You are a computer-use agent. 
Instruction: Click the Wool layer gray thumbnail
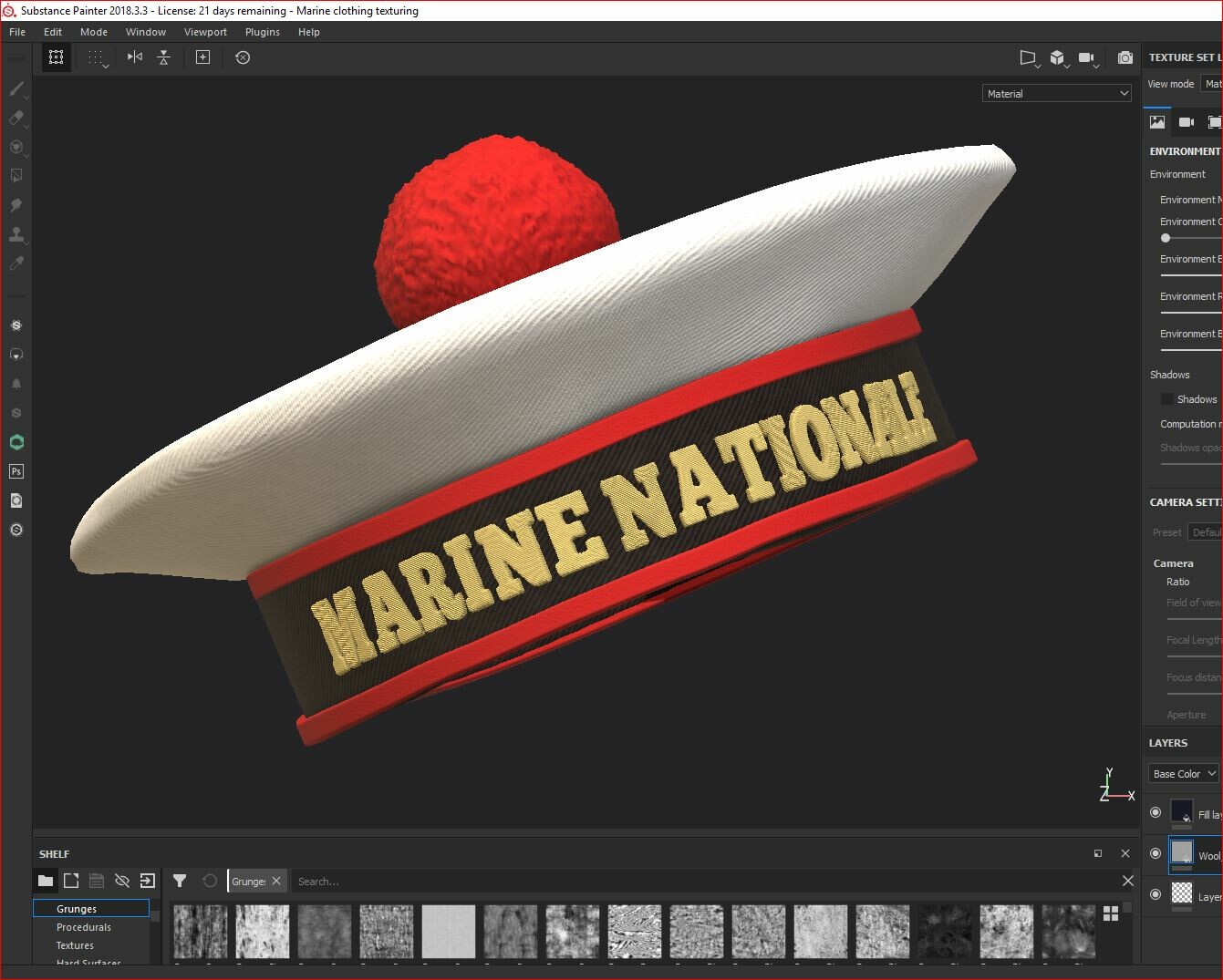[x=1182, y=851]
